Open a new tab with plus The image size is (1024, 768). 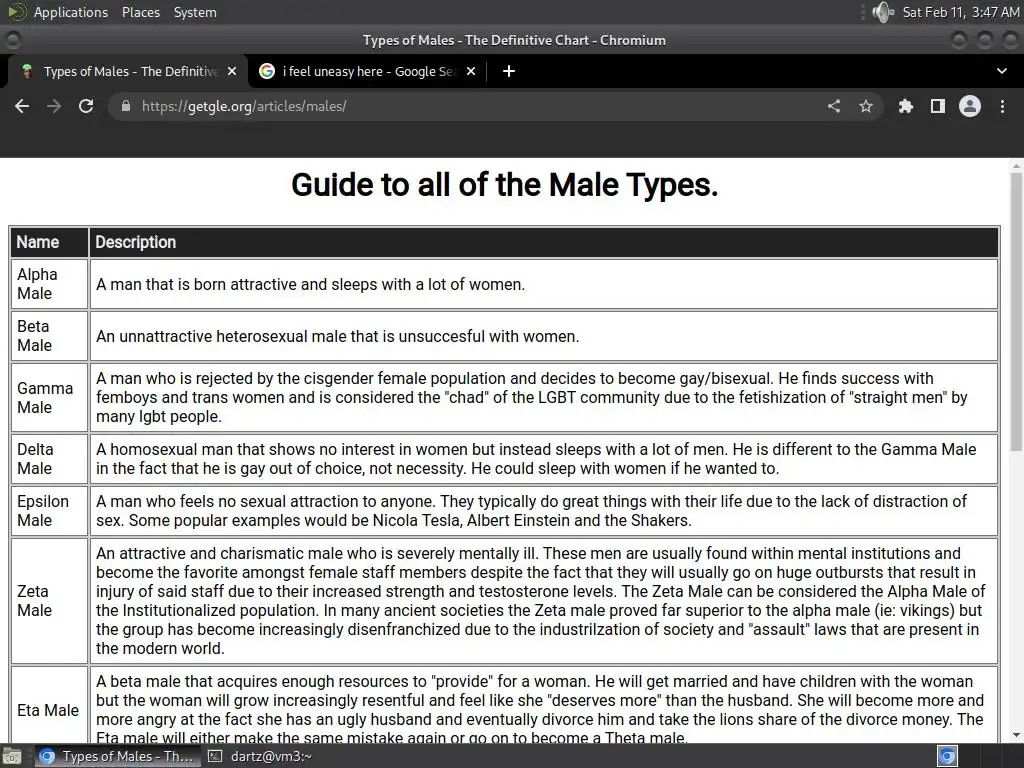pos(509,71)
